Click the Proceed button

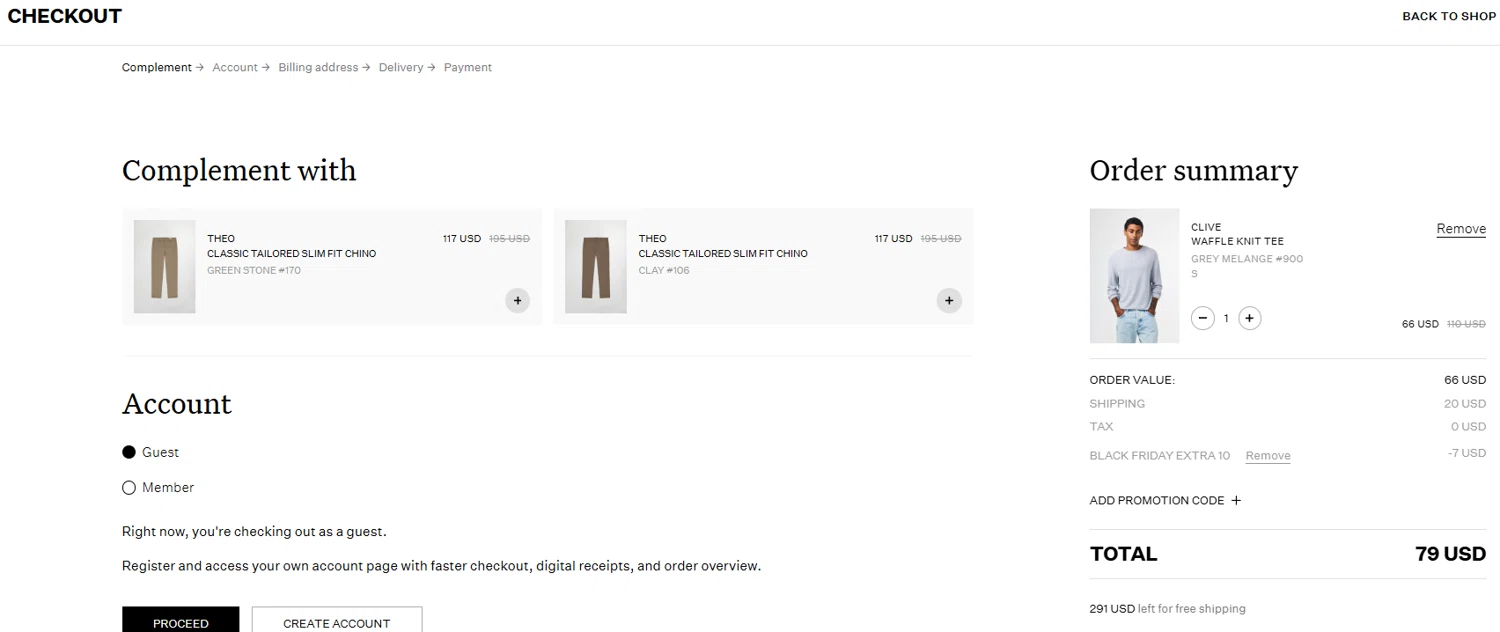(x=181, y=619)
